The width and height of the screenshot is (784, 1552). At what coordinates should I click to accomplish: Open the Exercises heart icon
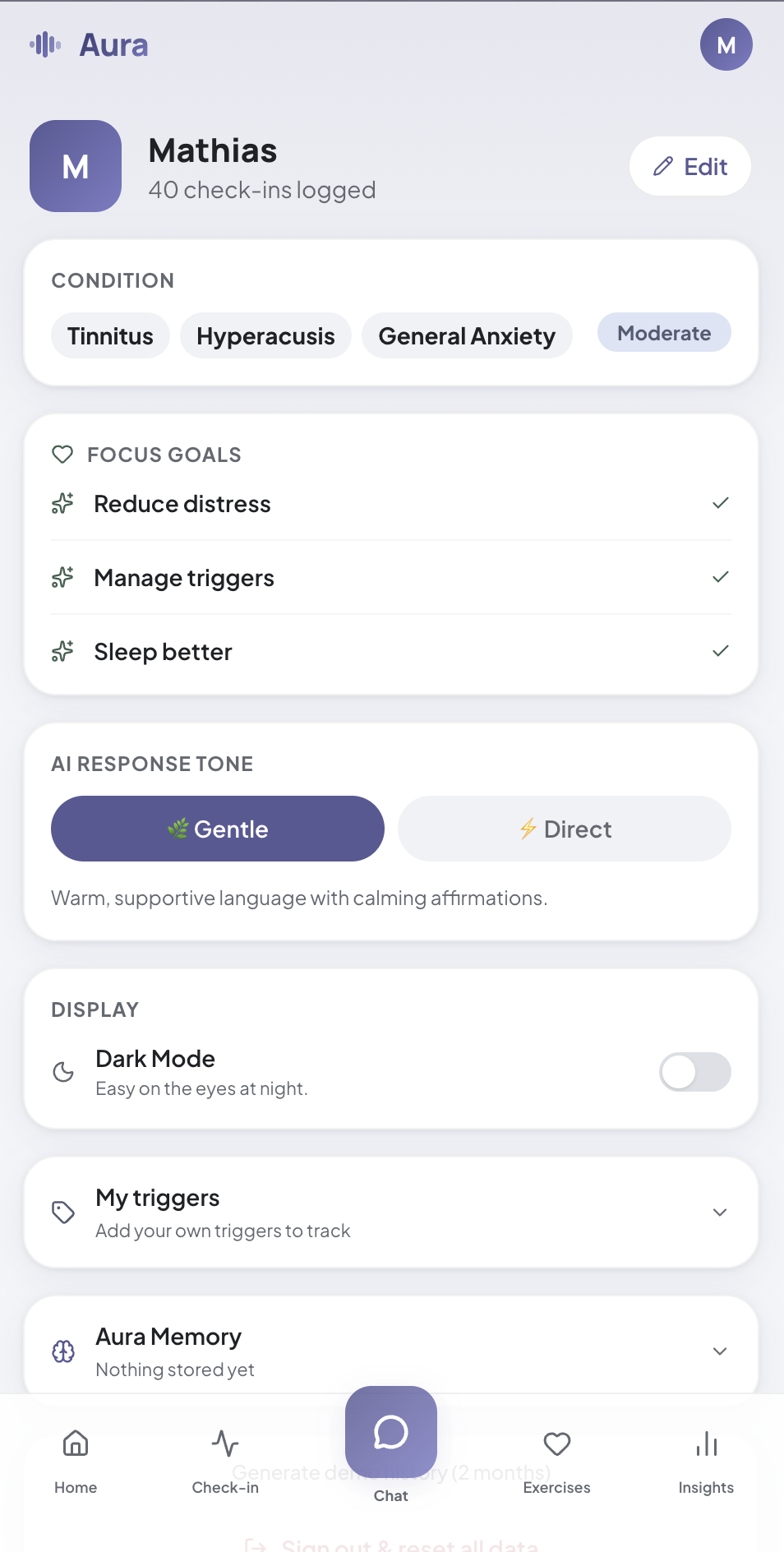pos(557,1443)
